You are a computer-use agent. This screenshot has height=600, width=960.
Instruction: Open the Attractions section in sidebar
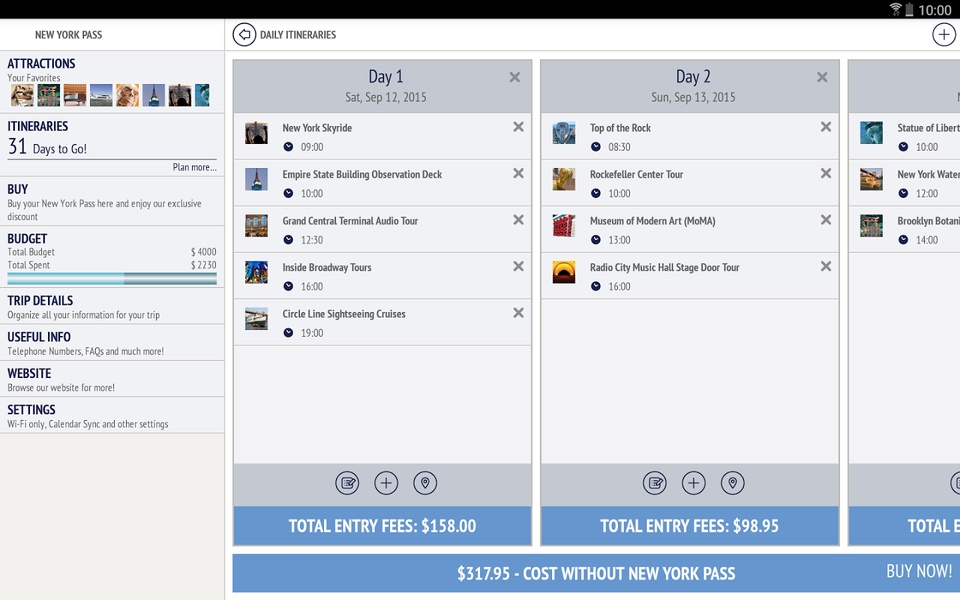112,81
